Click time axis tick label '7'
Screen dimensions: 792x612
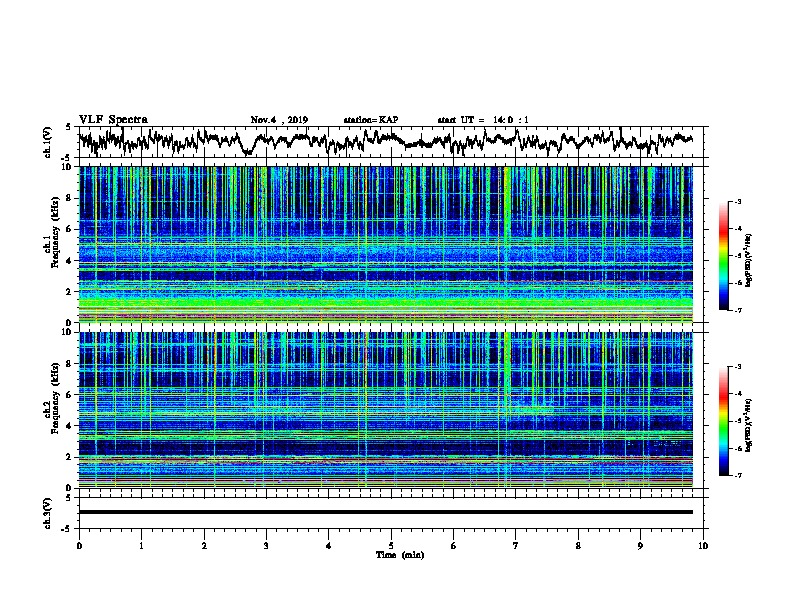pos(516,546)
